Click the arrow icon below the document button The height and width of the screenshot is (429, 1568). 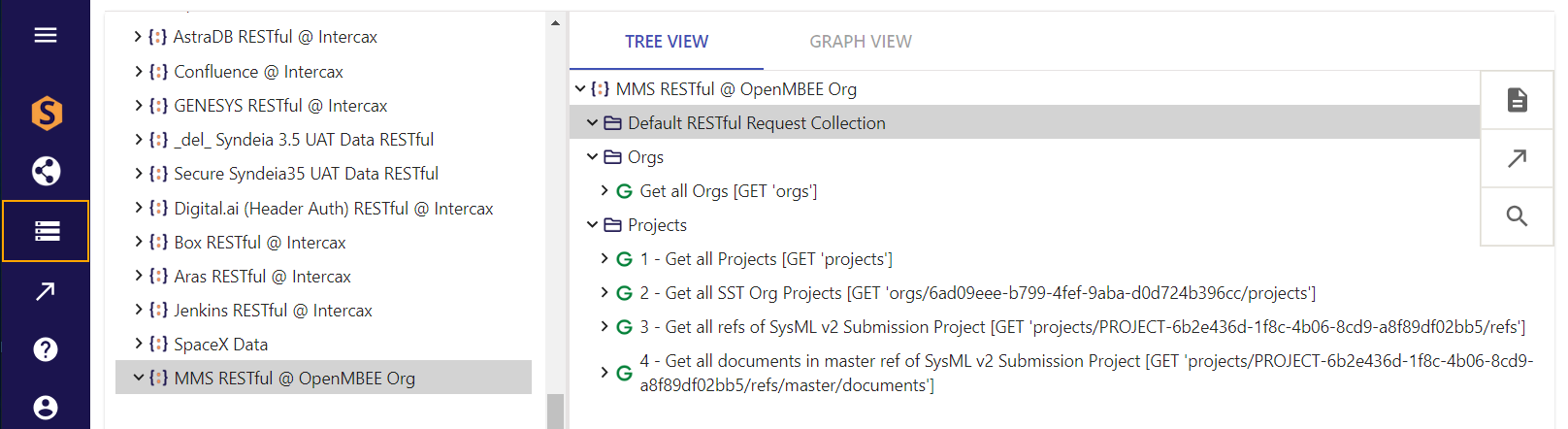(x=1517, y=158)
